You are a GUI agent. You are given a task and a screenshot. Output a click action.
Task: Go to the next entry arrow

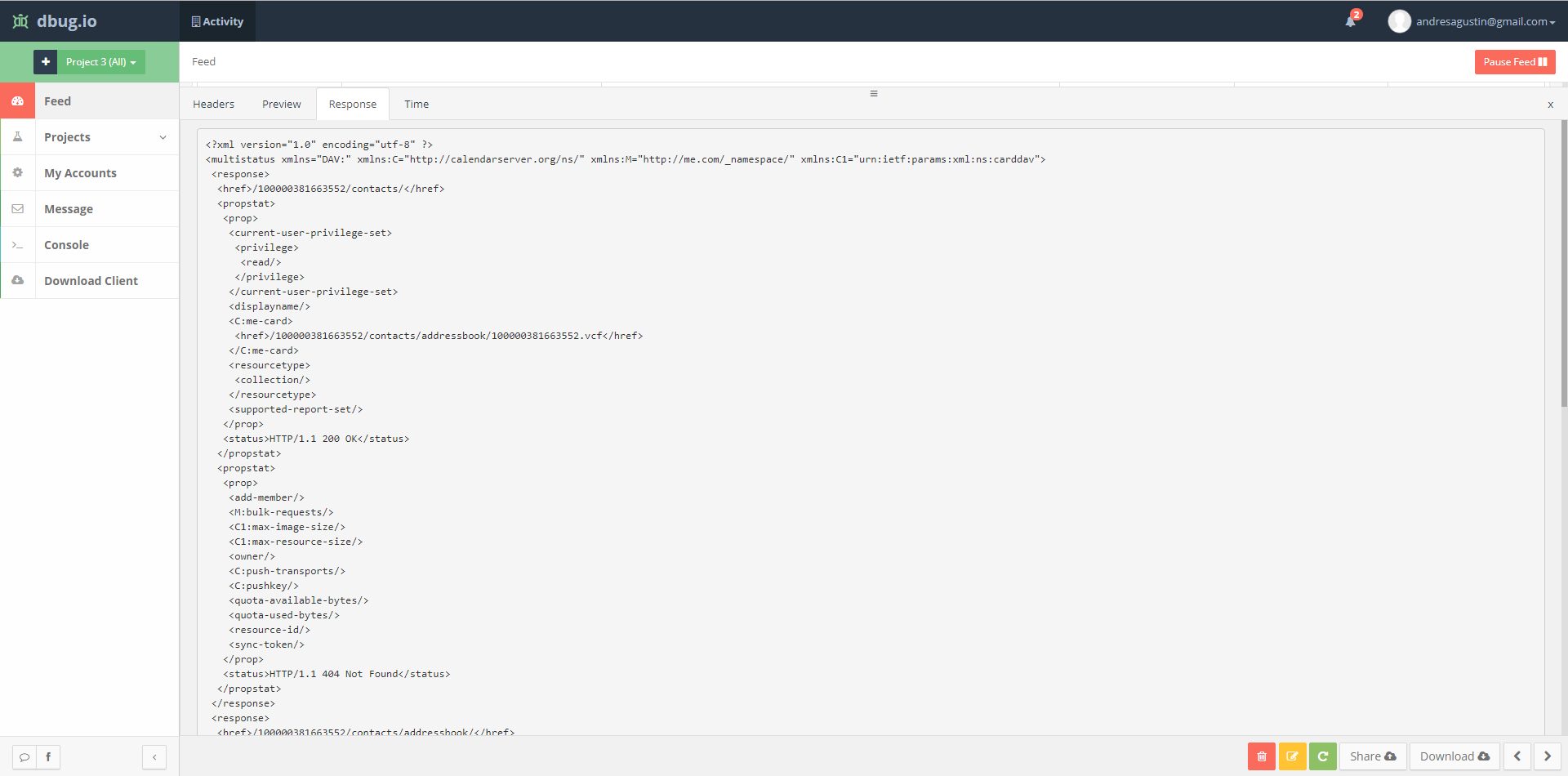tap(1547, 756)
